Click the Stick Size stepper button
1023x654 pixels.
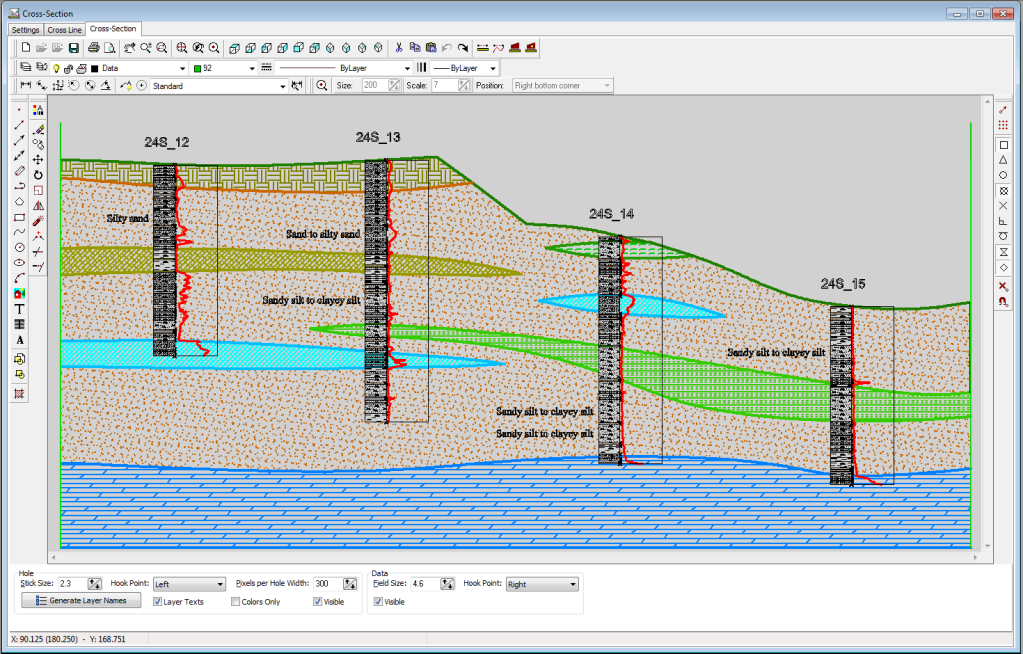(95, 584)
